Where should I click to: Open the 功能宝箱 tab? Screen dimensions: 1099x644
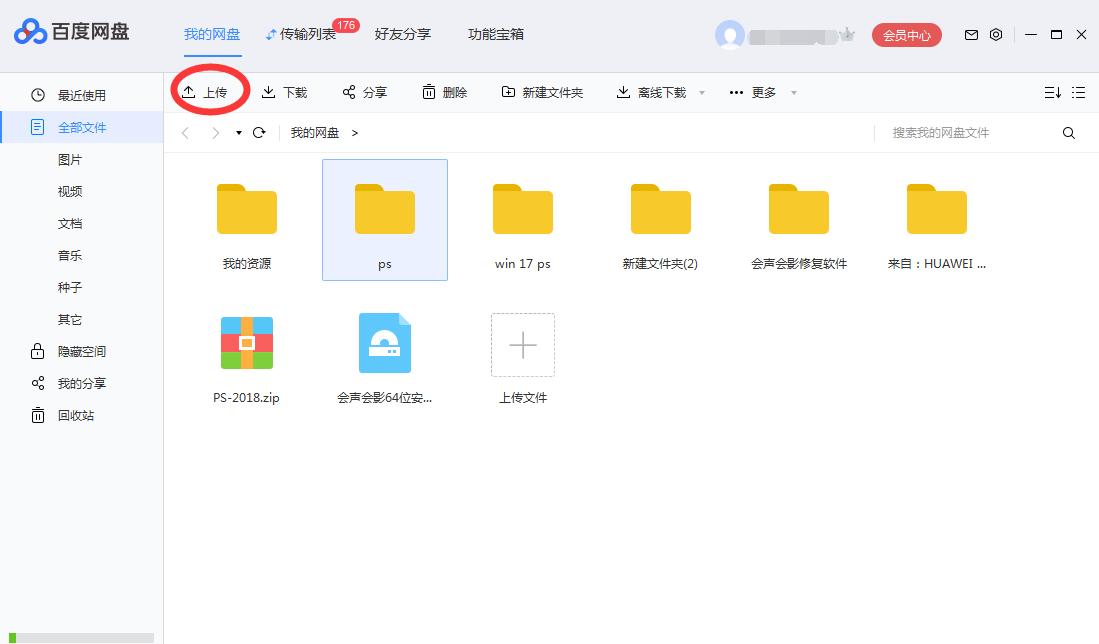(497, 33)
